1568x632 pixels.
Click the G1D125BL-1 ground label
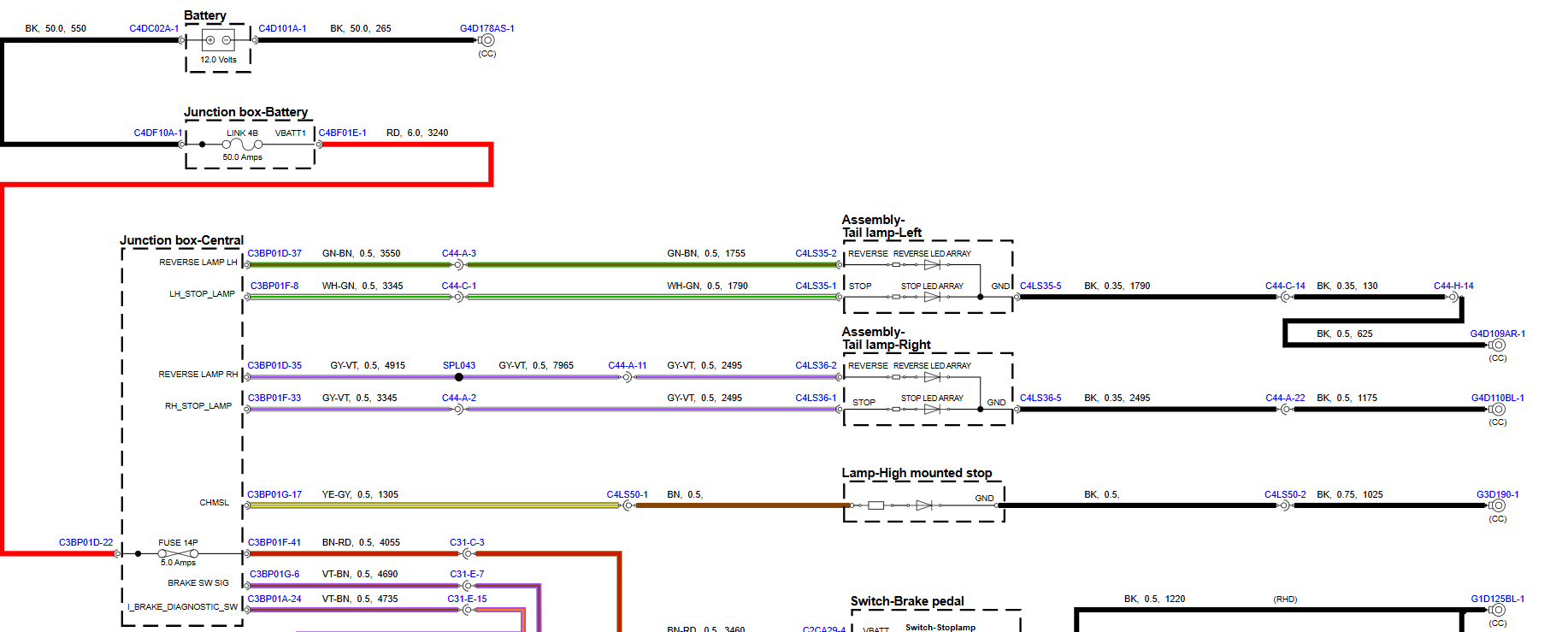tap(1497, 599)
